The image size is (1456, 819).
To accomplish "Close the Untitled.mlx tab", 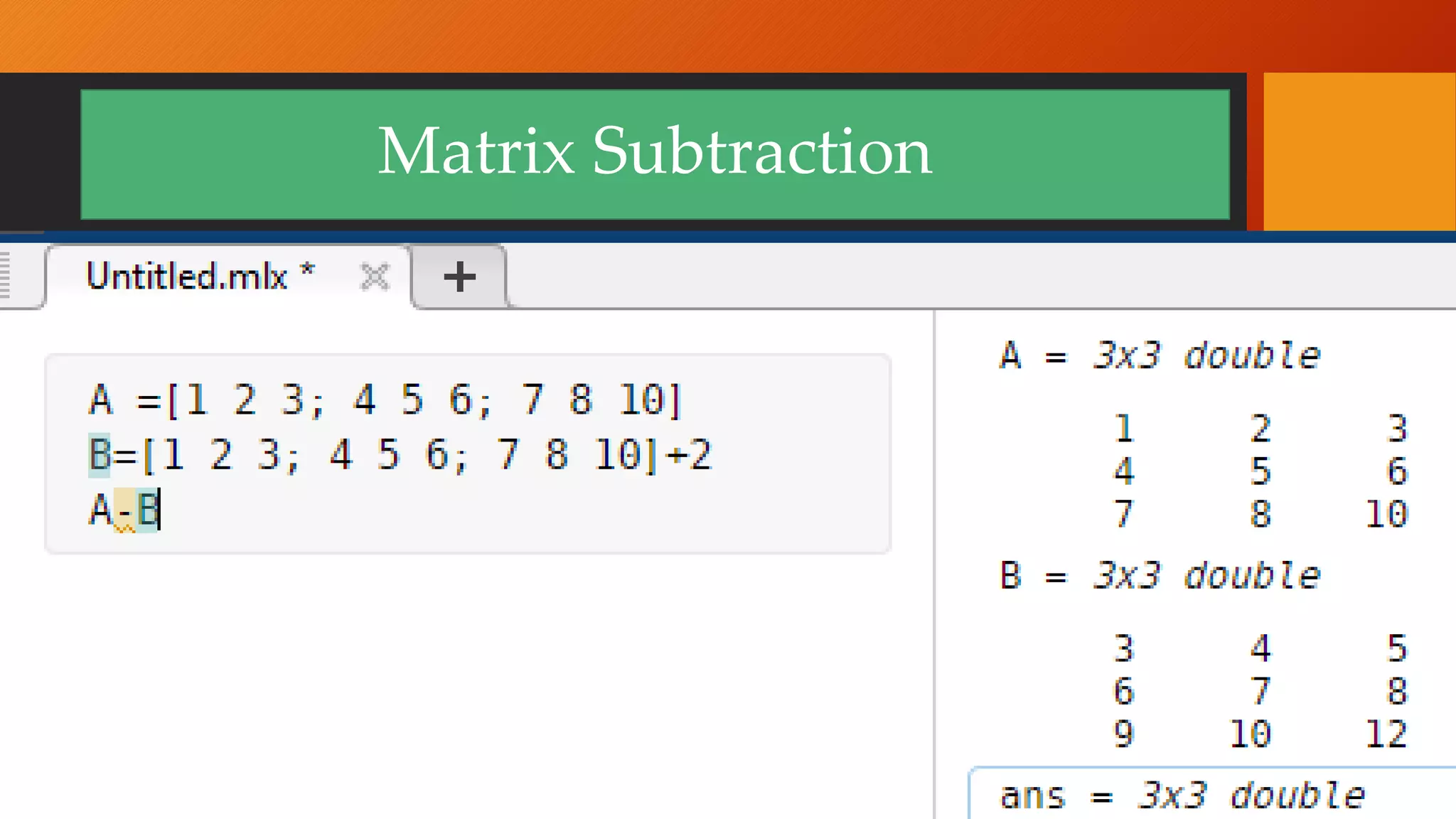I will [x=375, y=277].
